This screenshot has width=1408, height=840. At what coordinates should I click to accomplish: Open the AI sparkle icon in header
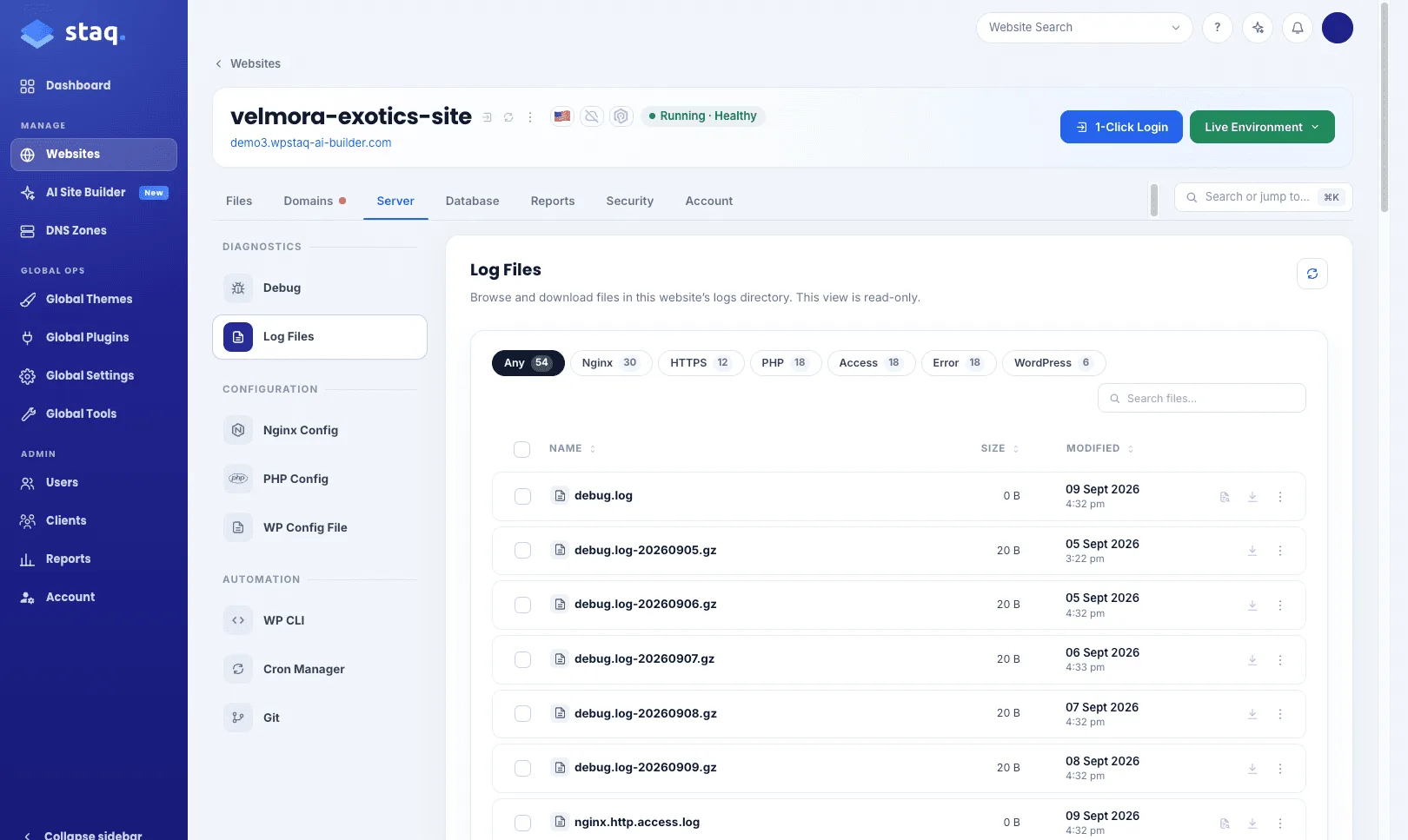tap(1258, 28)
